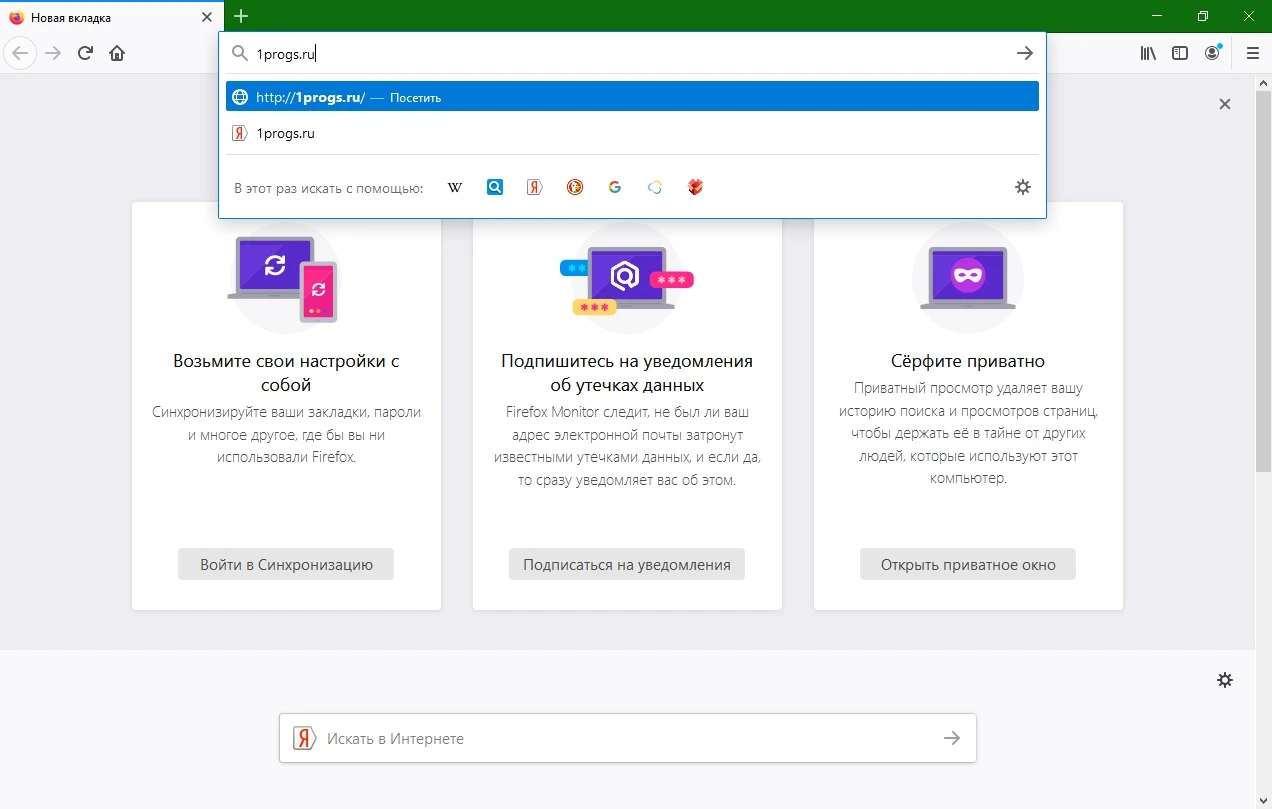
Task: Search this time with Wikipedia icon
Action: [455, 187]
